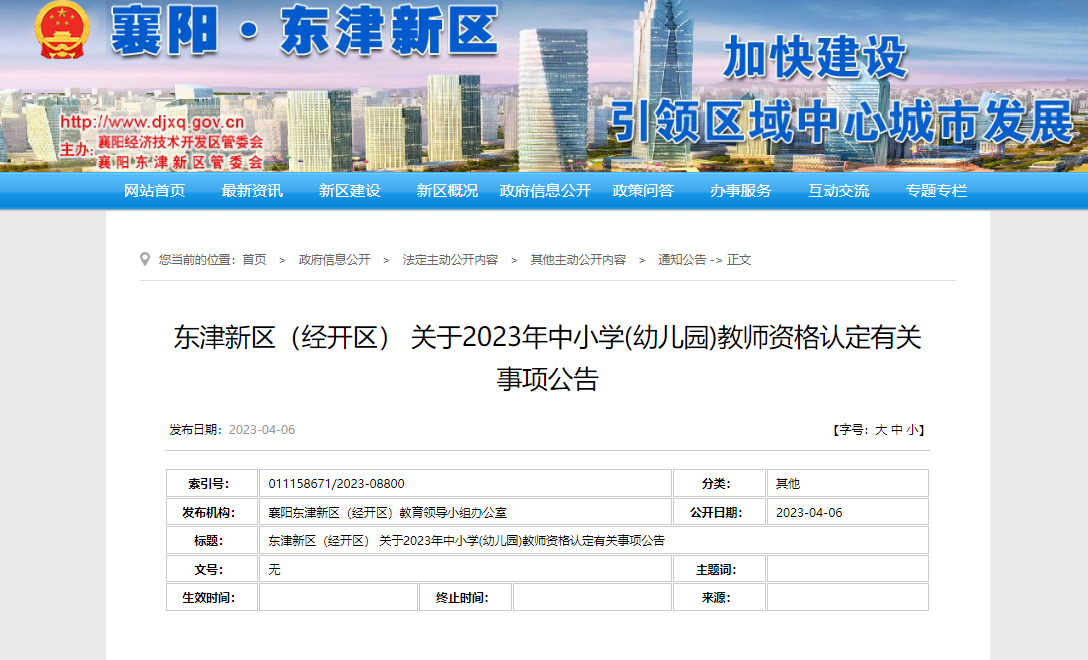The image size is (1088, 660).
Task: Go to 法定主动公开内容 breadcrumb link
Action: pyautogui.click(x=450, y=260)
